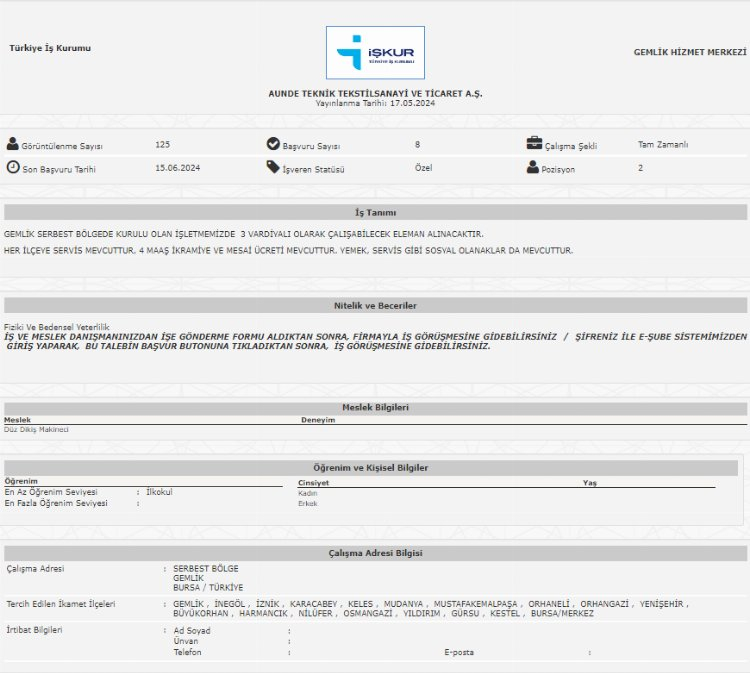Click the Deneyim column header

[318, 420]
